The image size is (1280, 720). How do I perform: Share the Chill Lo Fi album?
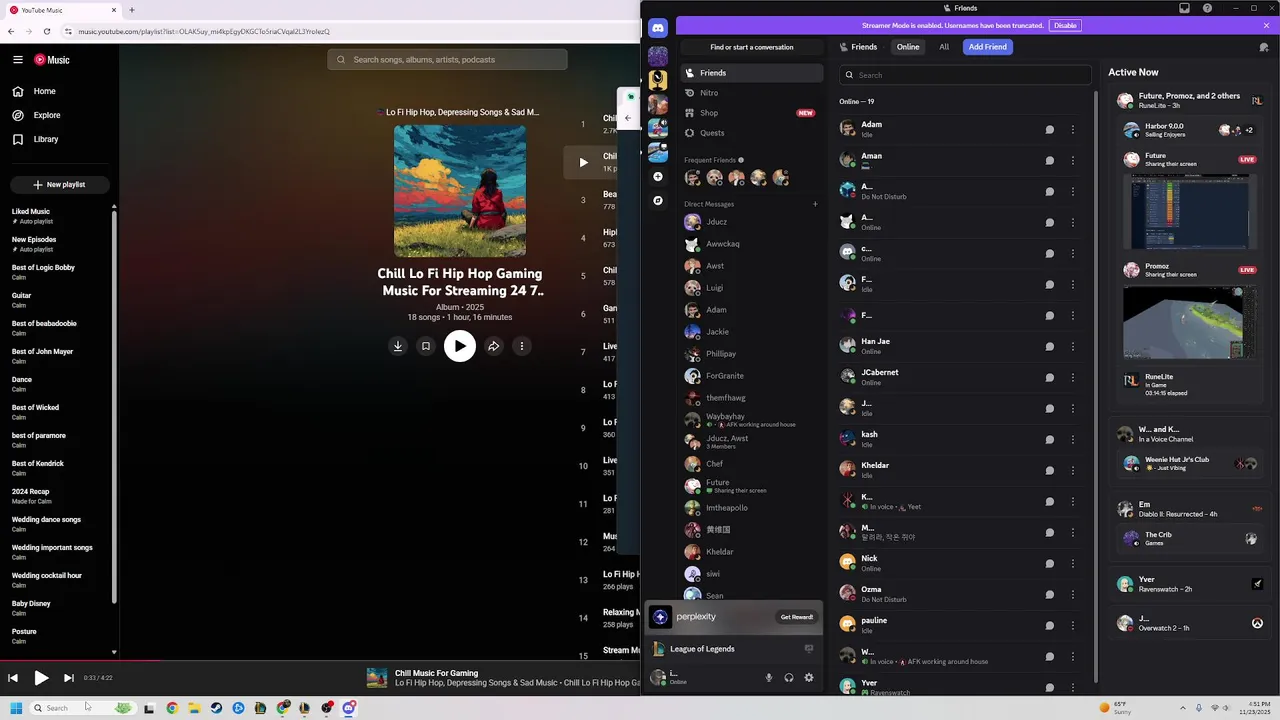(x=494, y=346)
